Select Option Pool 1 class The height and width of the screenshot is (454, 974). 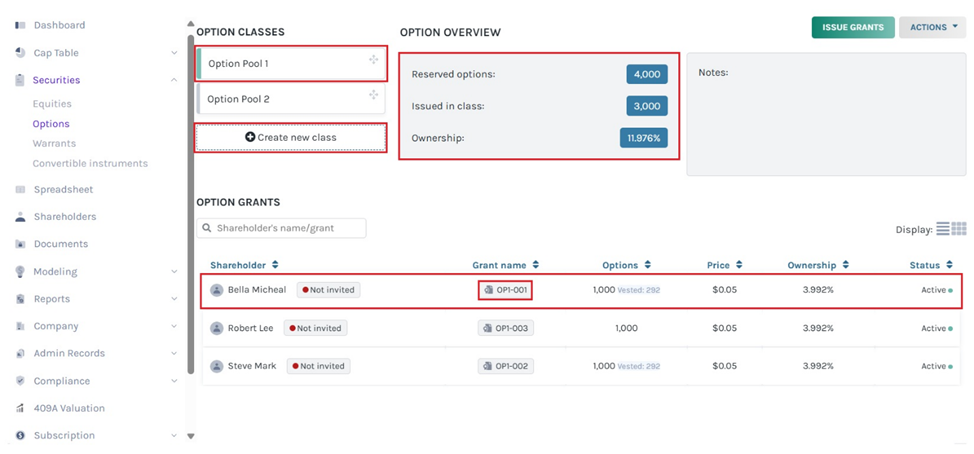(291, 63)
